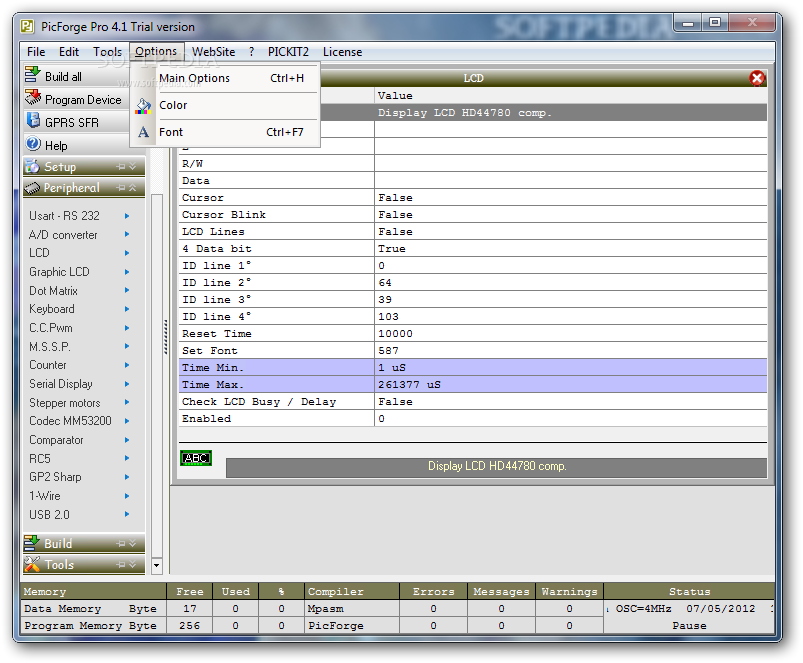Screen dimensions: 803x663
Task: Click the Font letter A icon
Action: coord(143,132)
